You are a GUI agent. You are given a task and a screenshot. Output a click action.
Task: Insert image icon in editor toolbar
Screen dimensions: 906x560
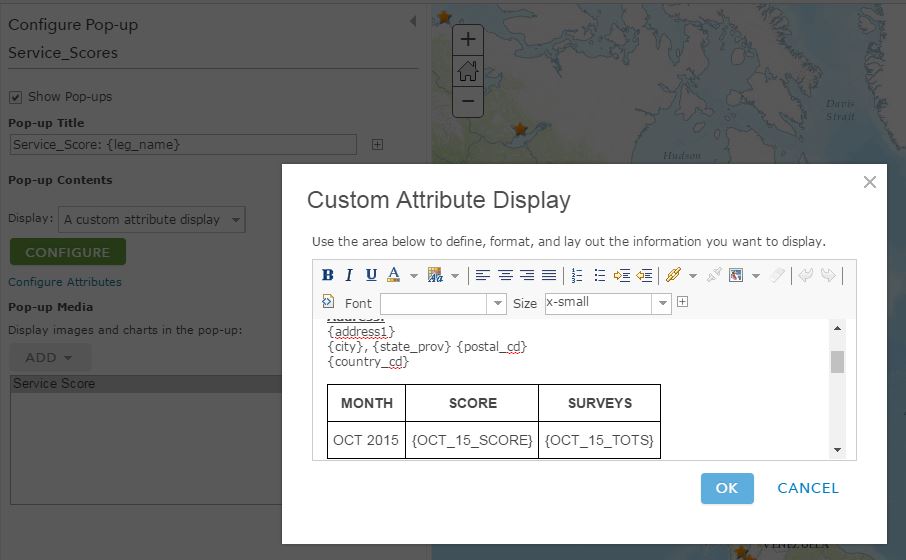[736, 275]
